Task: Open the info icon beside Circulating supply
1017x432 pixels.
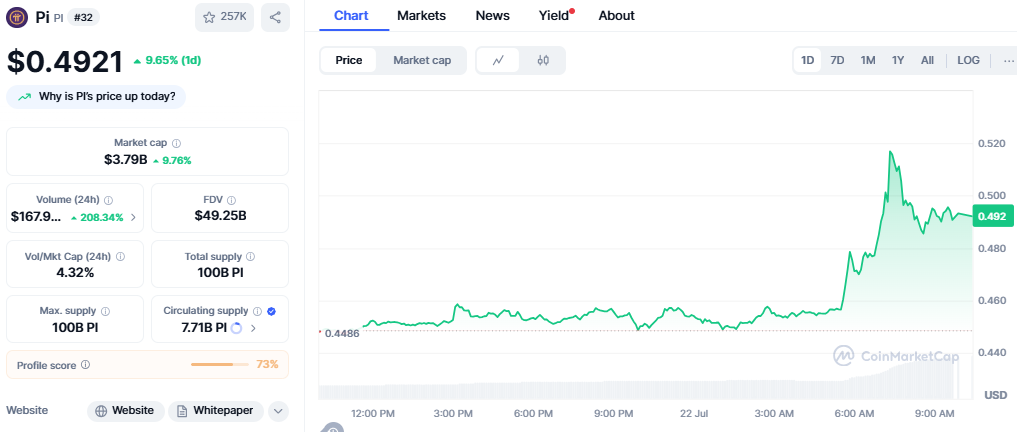Action: 257,311
